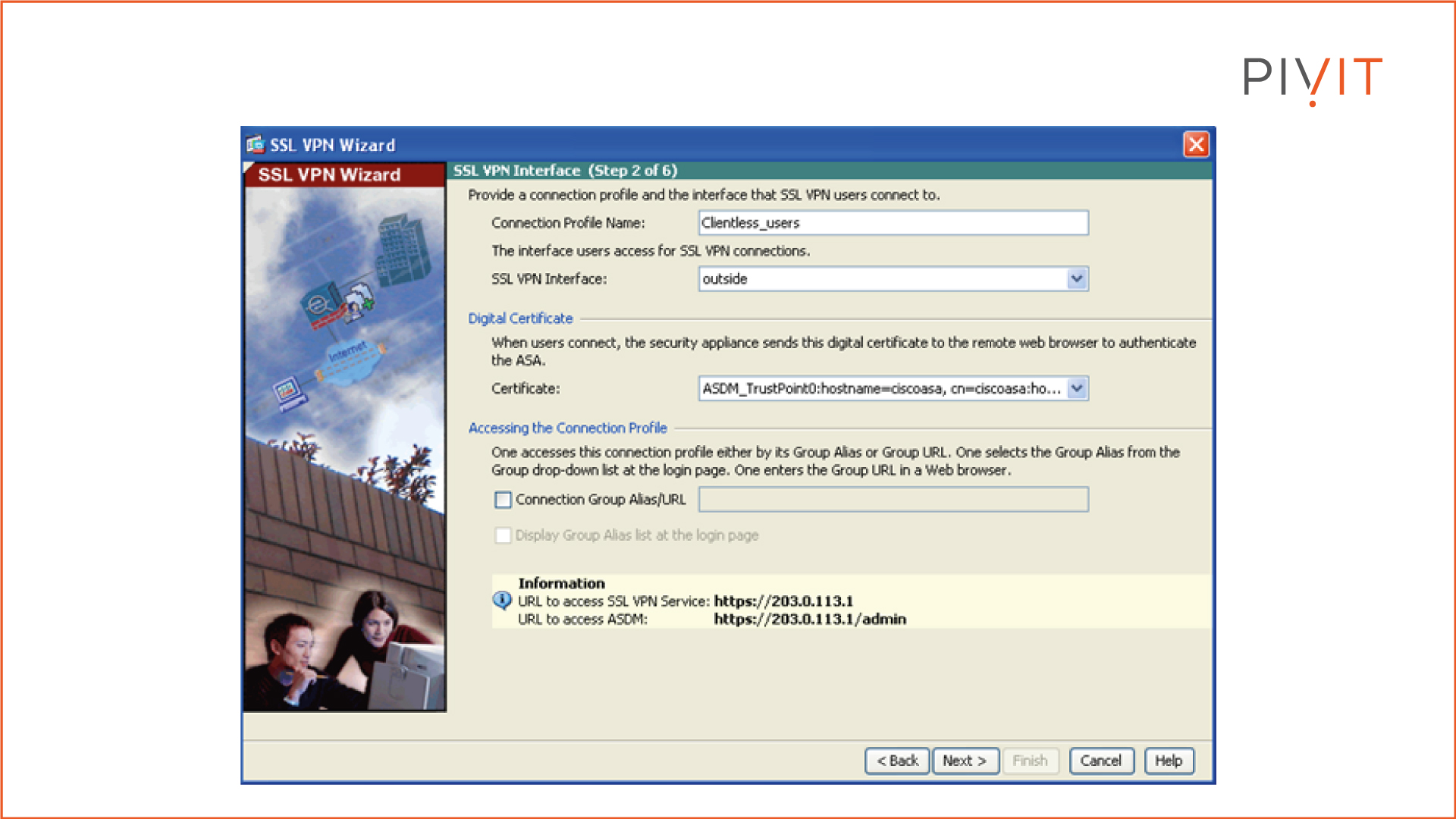The height and width of the screenshot is (819, 1456).
Task: Click the Information balloon icon
Action: pos(502,601)
